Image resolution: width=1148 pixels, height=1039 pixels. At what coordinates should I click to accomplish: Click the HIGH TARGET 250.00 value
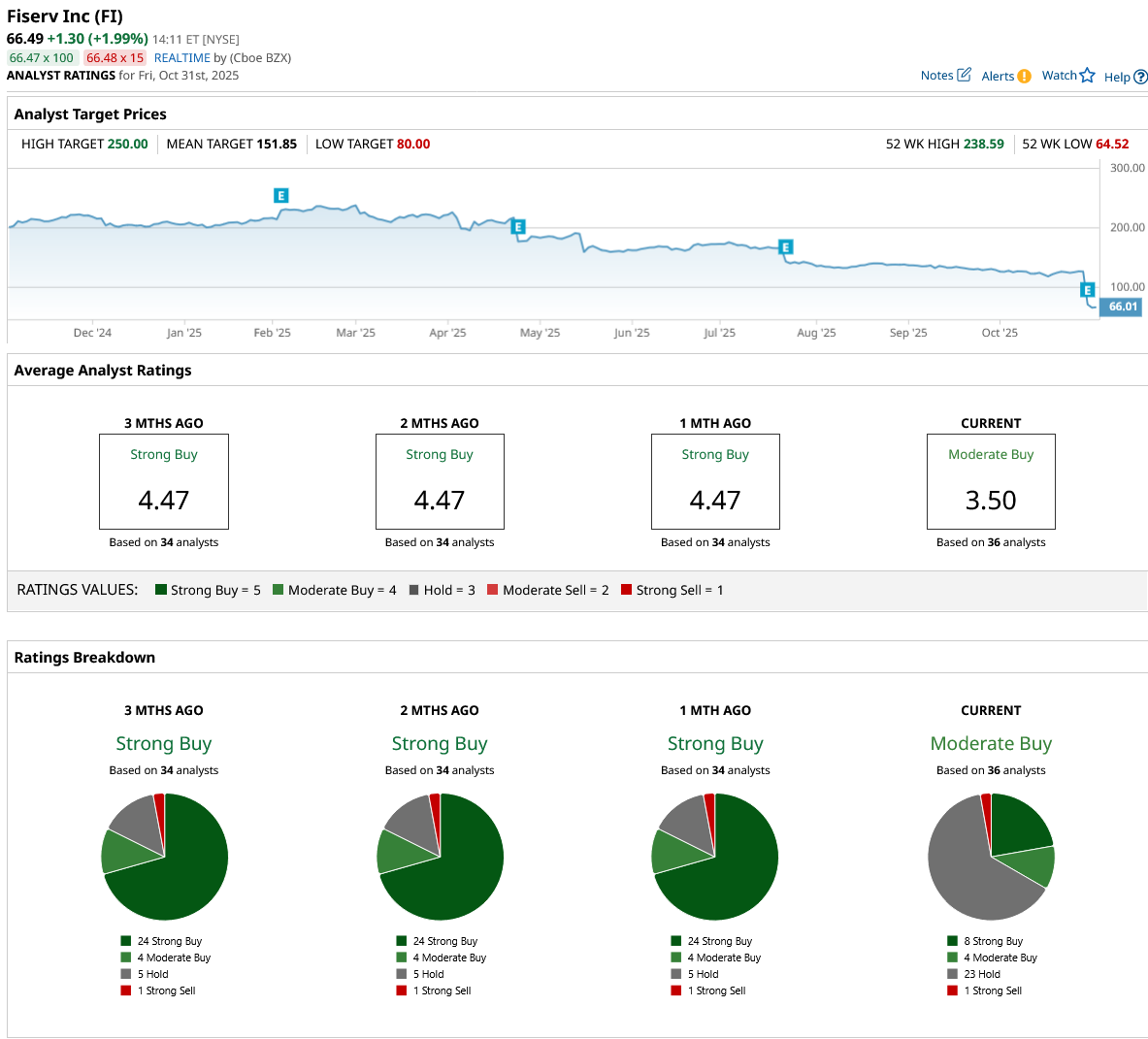point(127,145)
